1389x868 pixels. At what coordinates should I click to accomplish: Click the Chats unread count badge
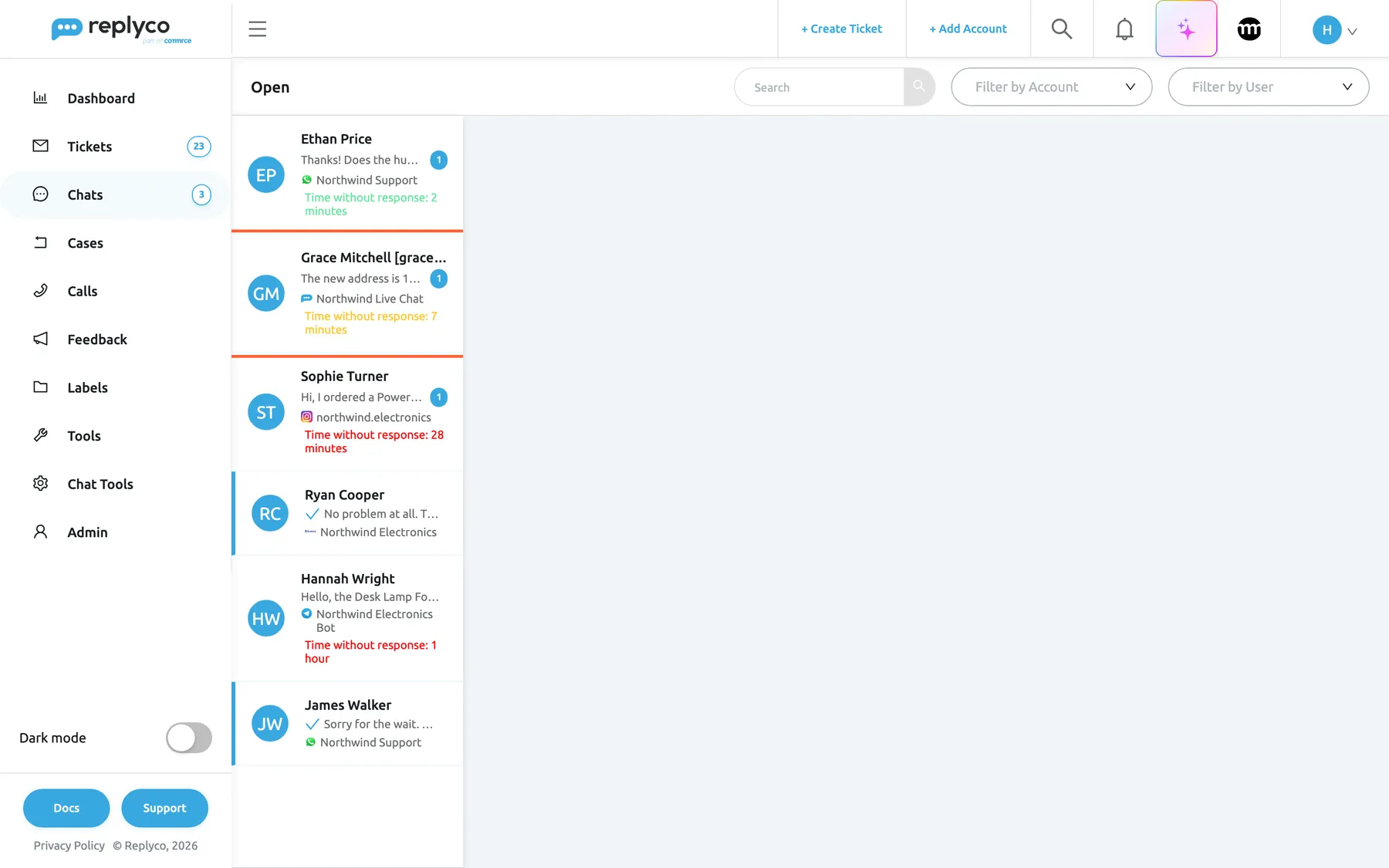[x=201, y=194]
